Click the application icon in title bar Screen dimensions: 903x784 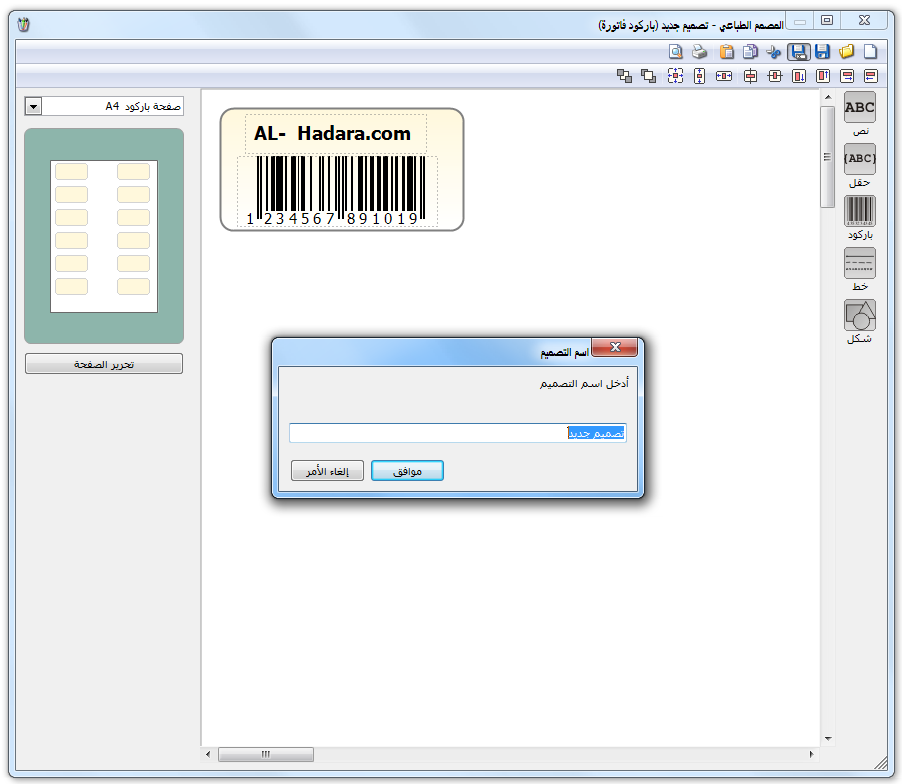click(24, 24)
